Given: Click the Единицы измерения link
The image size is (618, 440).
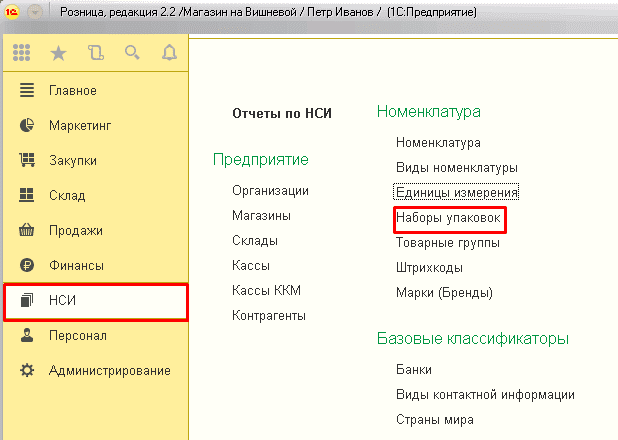Looking at the screenshot, I should pos(457,191).
